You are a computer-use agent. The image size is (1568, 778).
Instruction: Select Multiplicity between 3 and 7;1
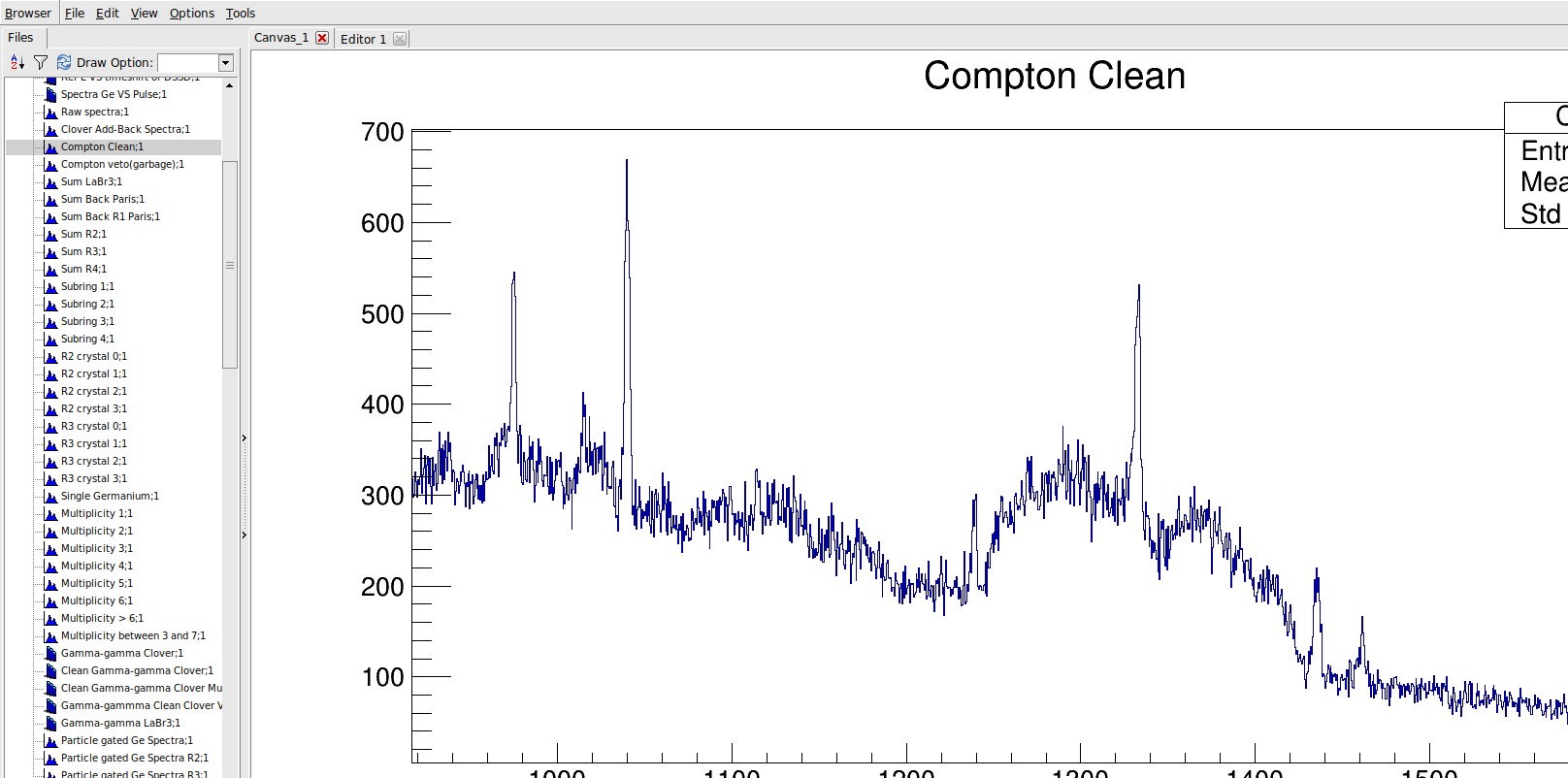[133, 635]
